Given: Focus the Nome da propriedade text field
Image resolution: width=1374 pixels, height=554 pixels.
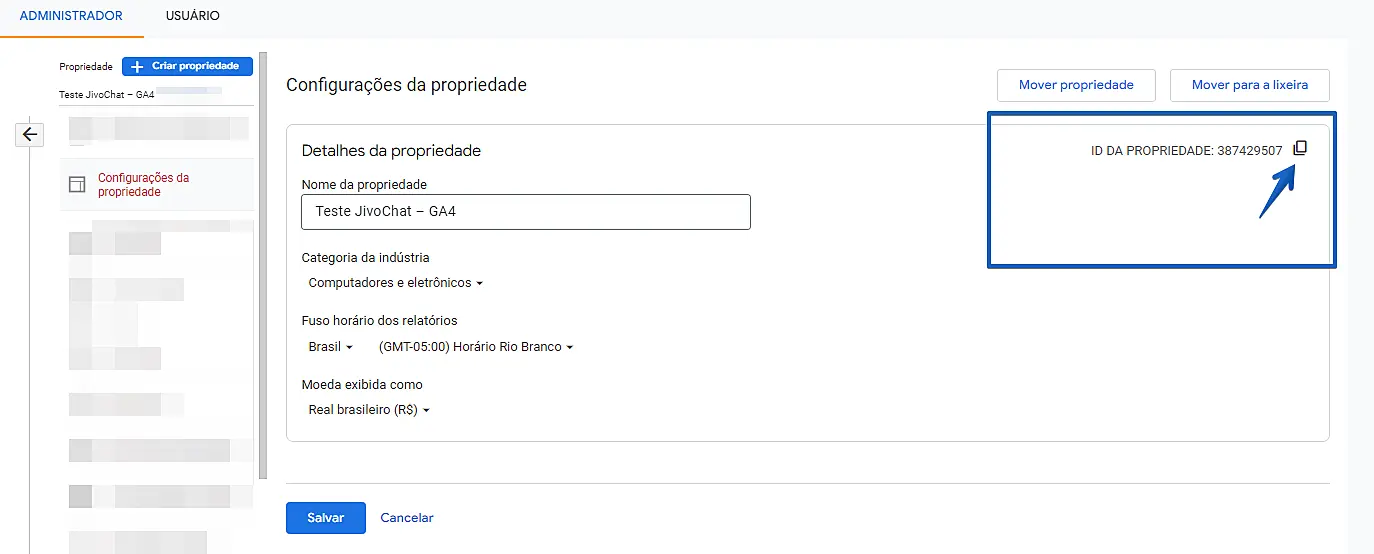Looking at the screenshot, I should coord(525,212).
